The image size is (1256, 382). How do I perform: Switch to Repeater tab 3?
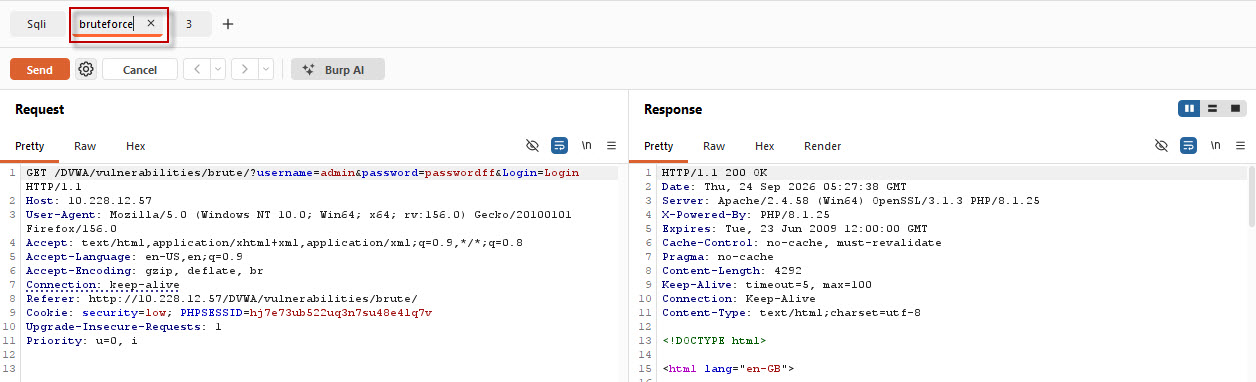(x=189, y=24)
